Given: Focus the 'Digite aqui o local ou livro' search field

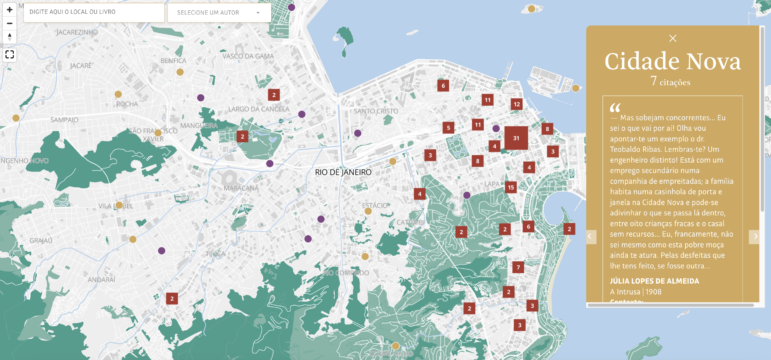Looking at the screenshot, I should tap(94, 12).
